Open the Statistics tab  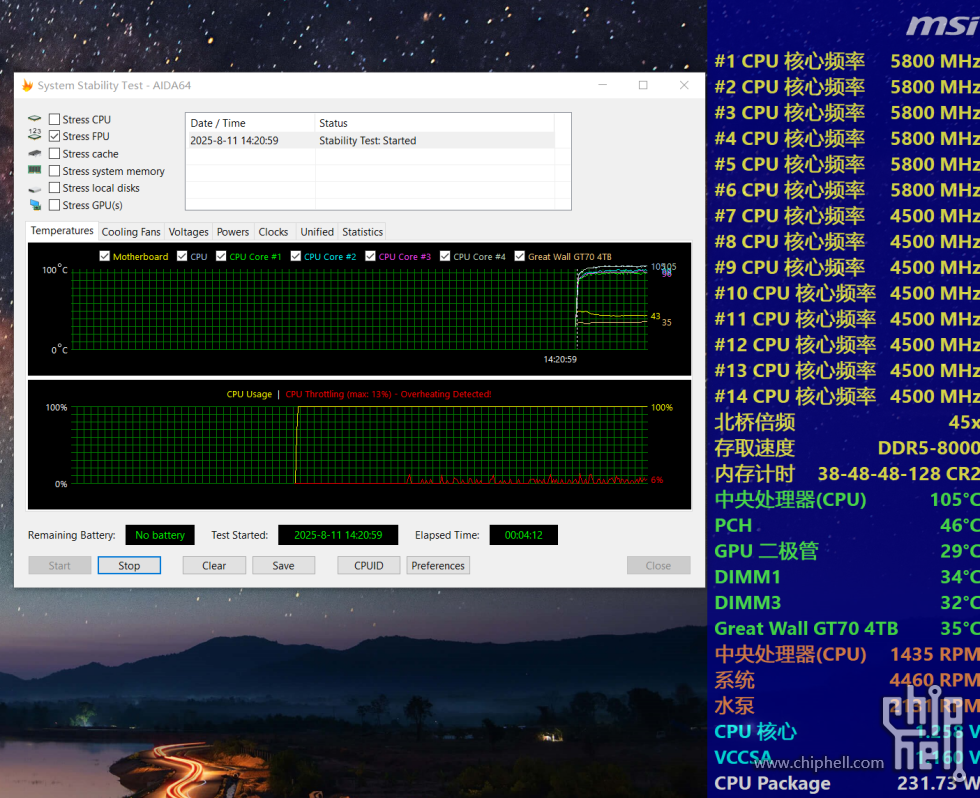[362, 232]
